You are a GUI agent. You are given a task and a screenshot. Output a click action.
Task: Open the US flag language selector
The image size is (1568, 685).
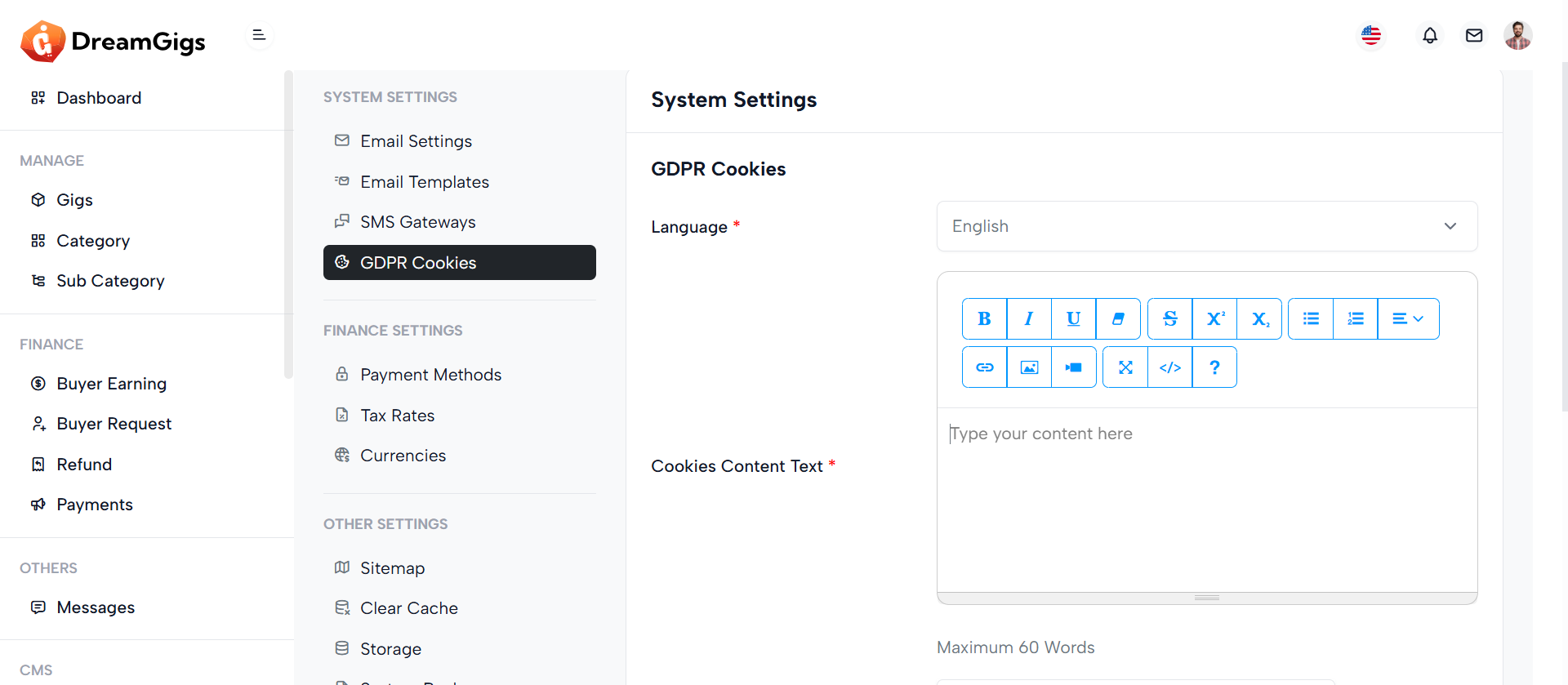(x=1371, y=36)
